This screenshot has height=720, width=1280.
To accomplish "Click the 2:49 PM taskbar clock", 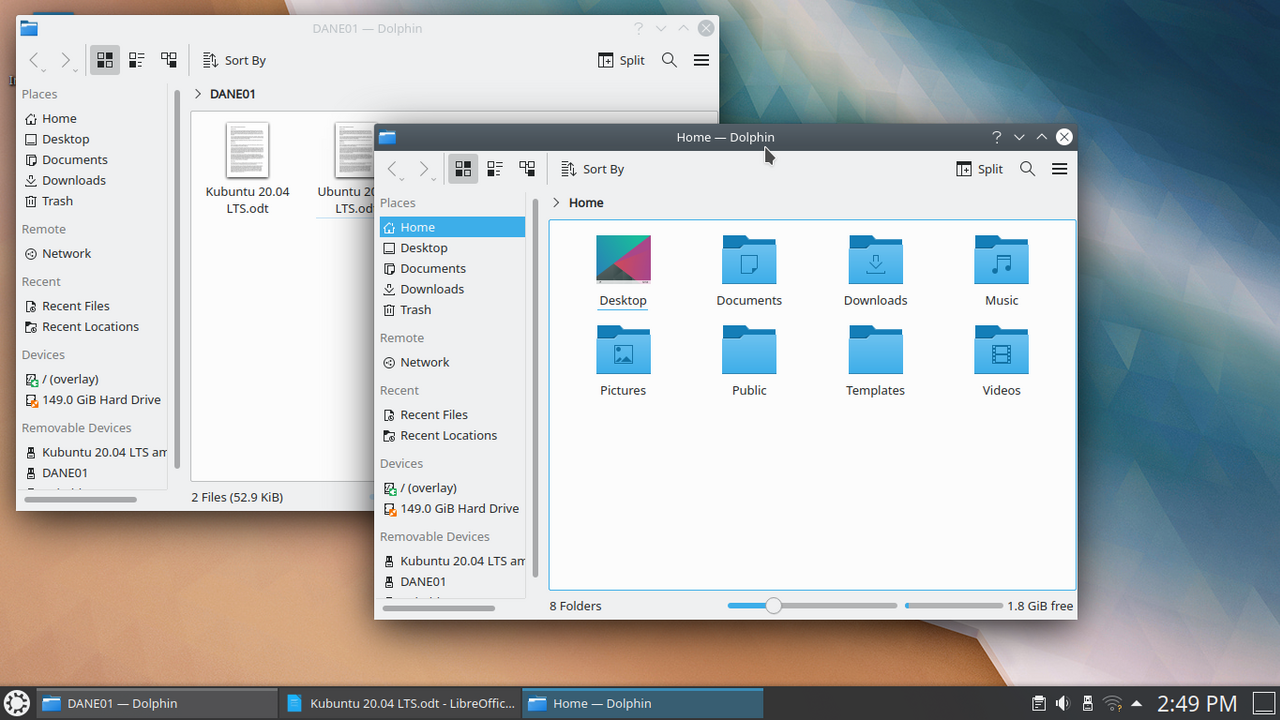I will 1197,704.
